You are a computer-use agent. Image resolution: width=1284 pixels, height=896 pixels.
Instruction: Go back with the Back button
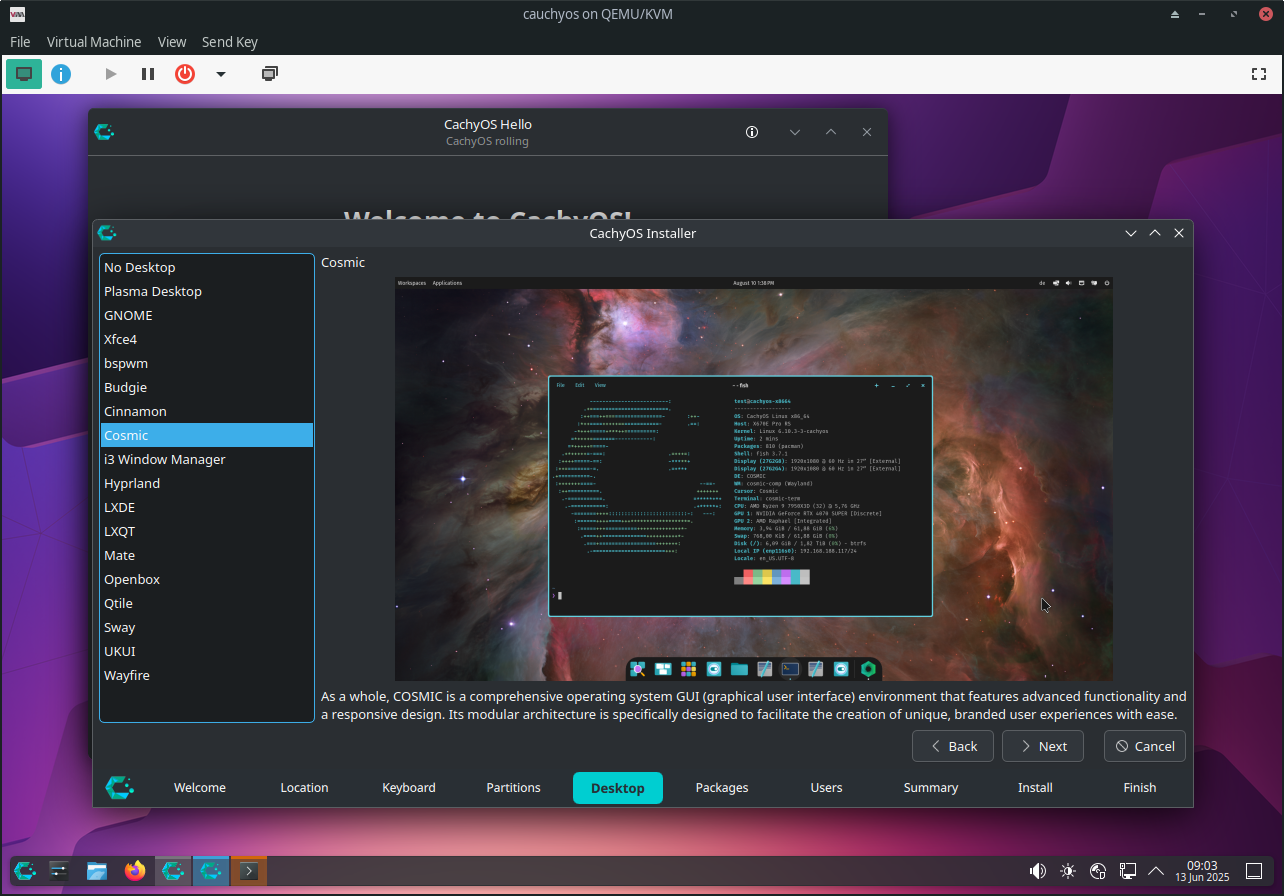pyautogui.click(x=952, y=746)
